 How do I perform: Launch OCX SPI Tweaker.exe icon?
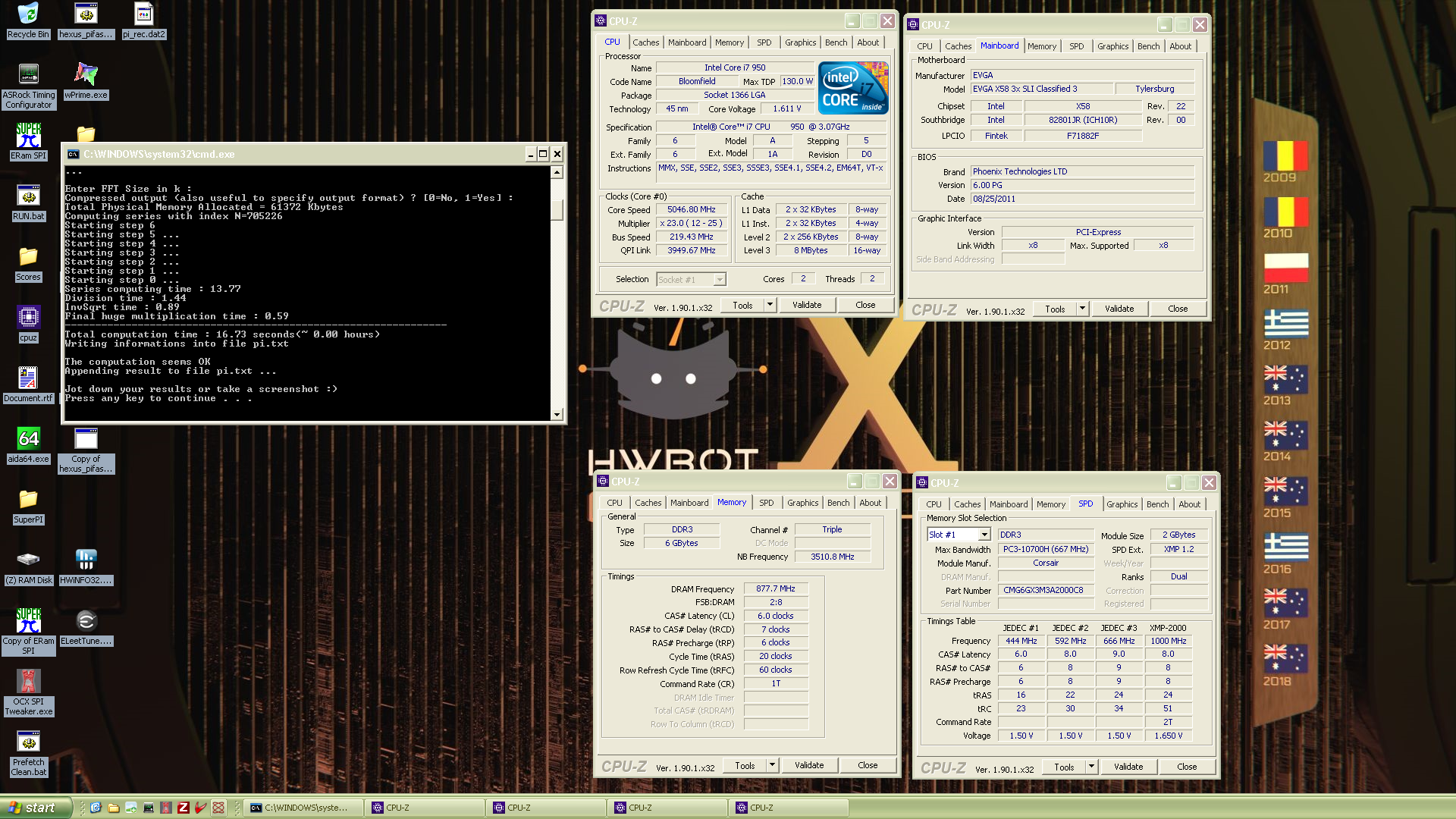pos(28,692)
